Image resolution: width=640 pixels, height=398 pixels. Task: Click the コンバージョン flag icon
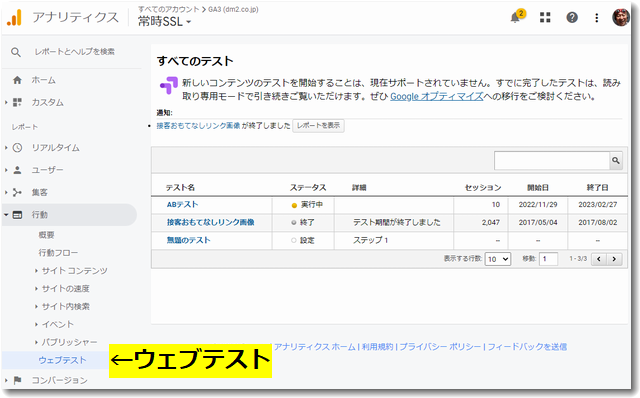[17, 380]
